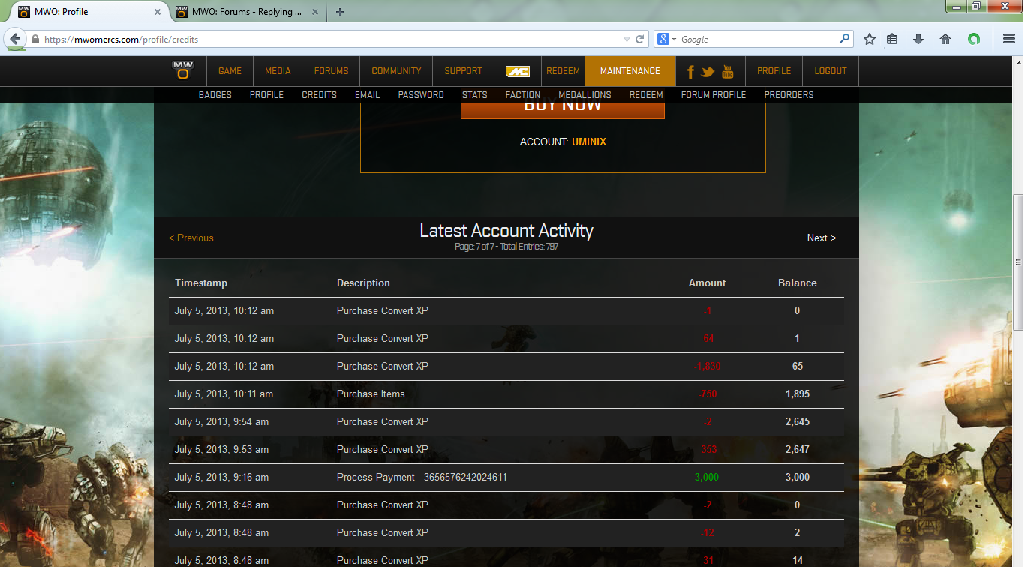Click the Description column header
Screen dimensions: 1023x567
(x=363, y=283)
